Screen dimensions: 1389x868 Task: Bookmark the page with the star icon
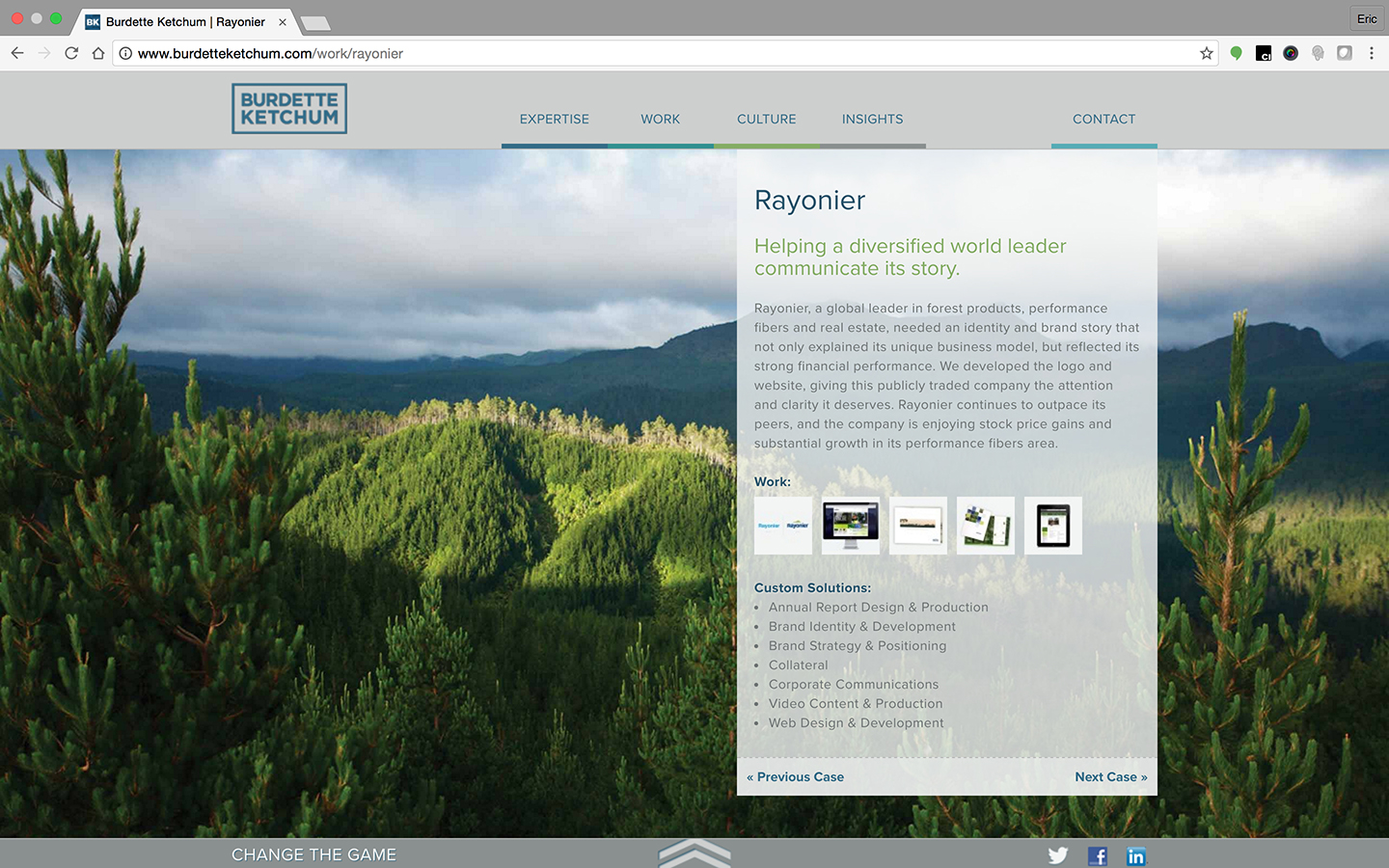point(1206,54)
